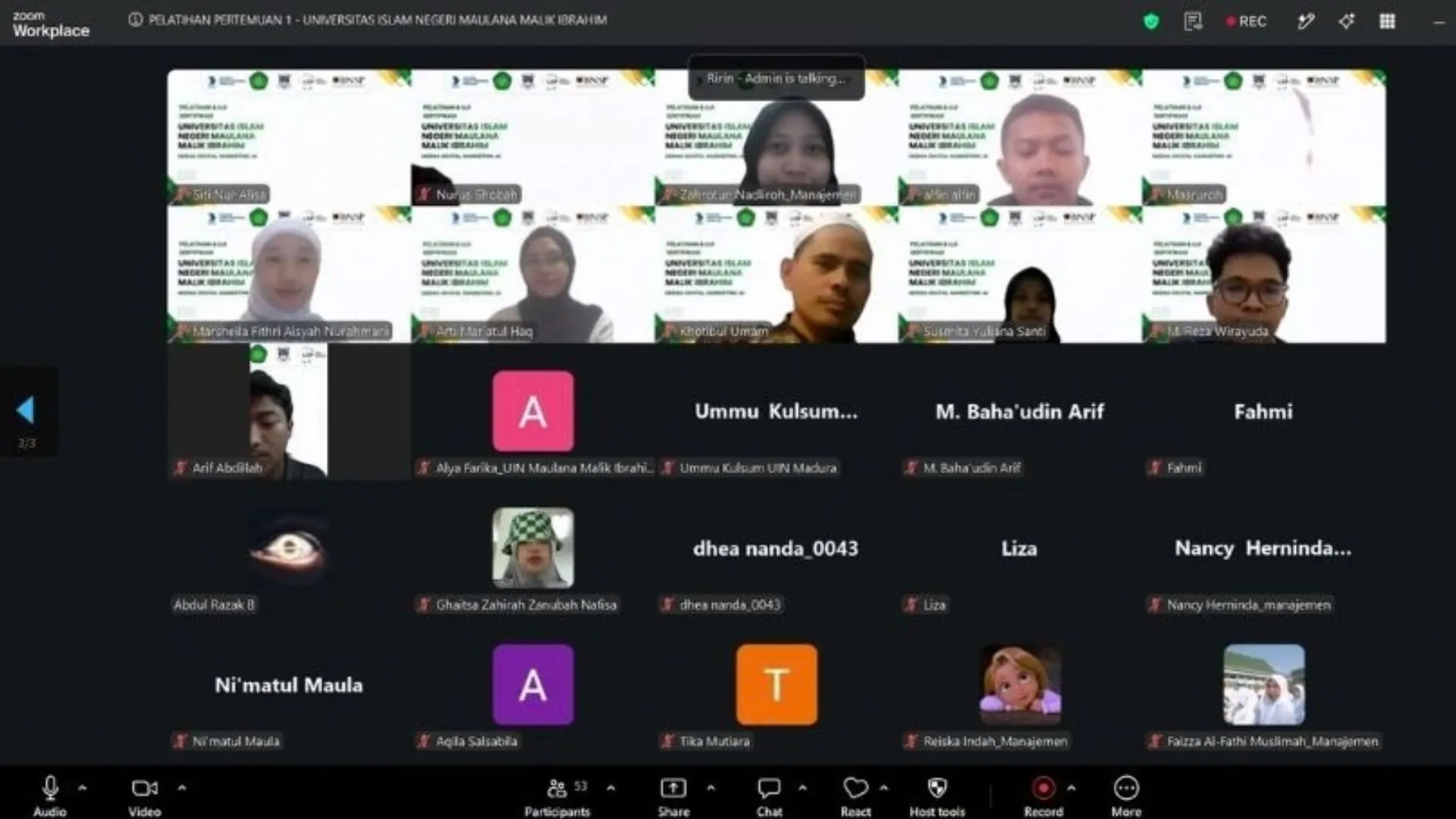Click the AI companion sparkle icon
Image resolution: width=1456 pixels, height=819 pixels.
[x=1347, y=21]
